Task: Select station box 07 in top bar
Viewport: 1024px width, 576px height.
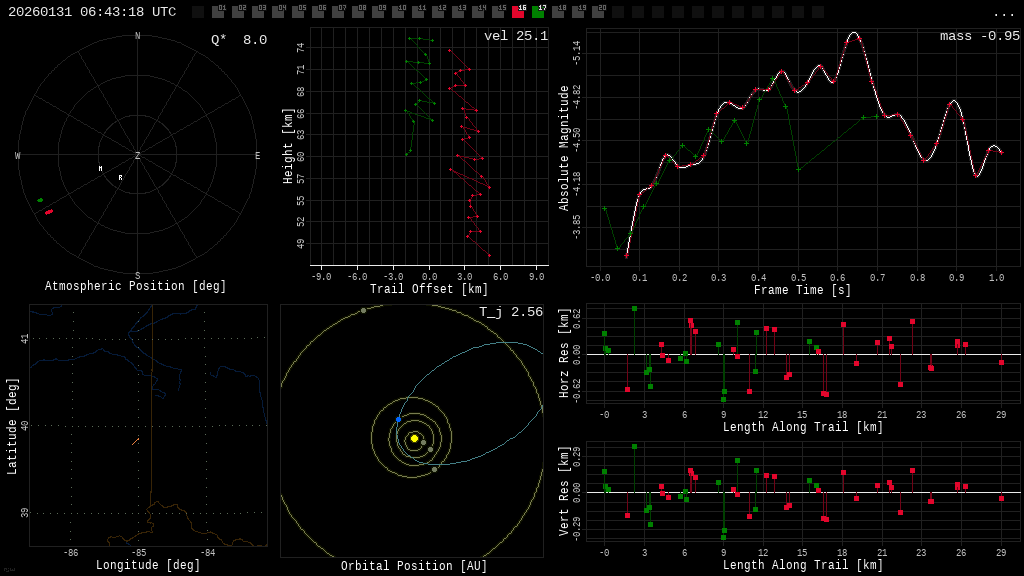Action: [x=338, y=11]
